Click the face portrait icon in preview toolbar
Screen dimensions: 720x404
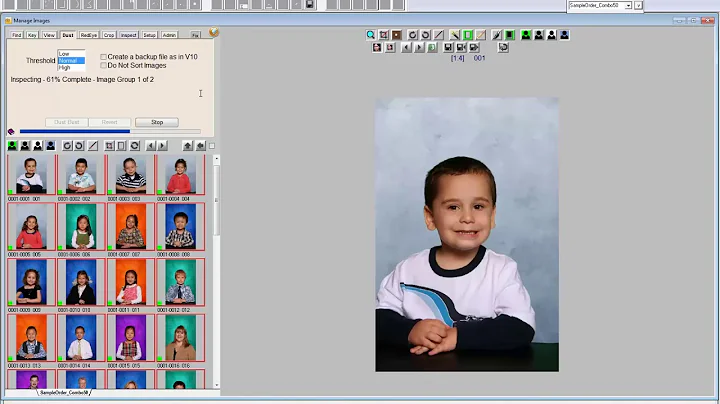[x=377, y=47]
